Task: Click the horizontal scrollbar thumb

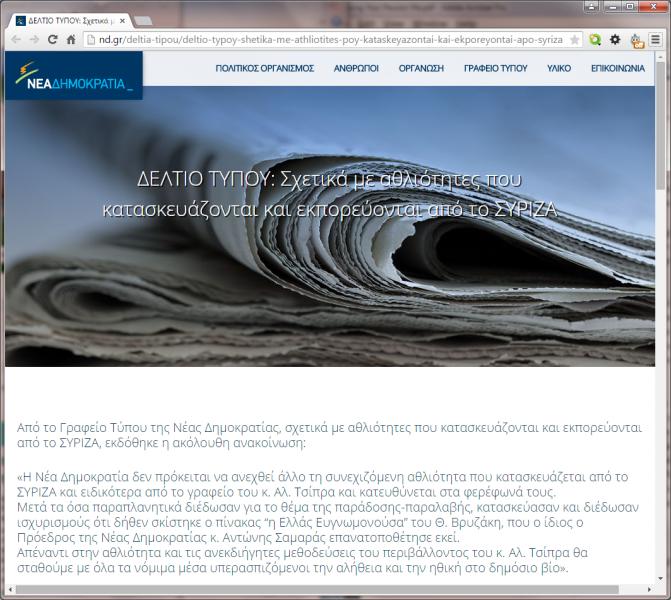Action: click(x=317, y=590)
